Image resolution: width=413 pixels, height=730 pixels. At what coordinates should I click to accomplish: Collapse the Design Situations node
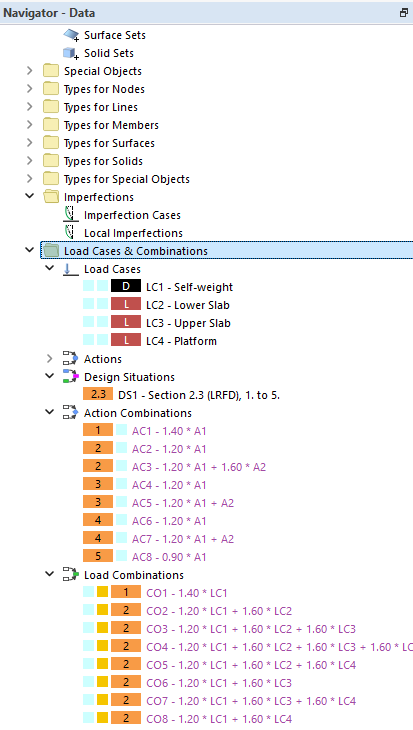pyautogui.click(x=49, y=376)
